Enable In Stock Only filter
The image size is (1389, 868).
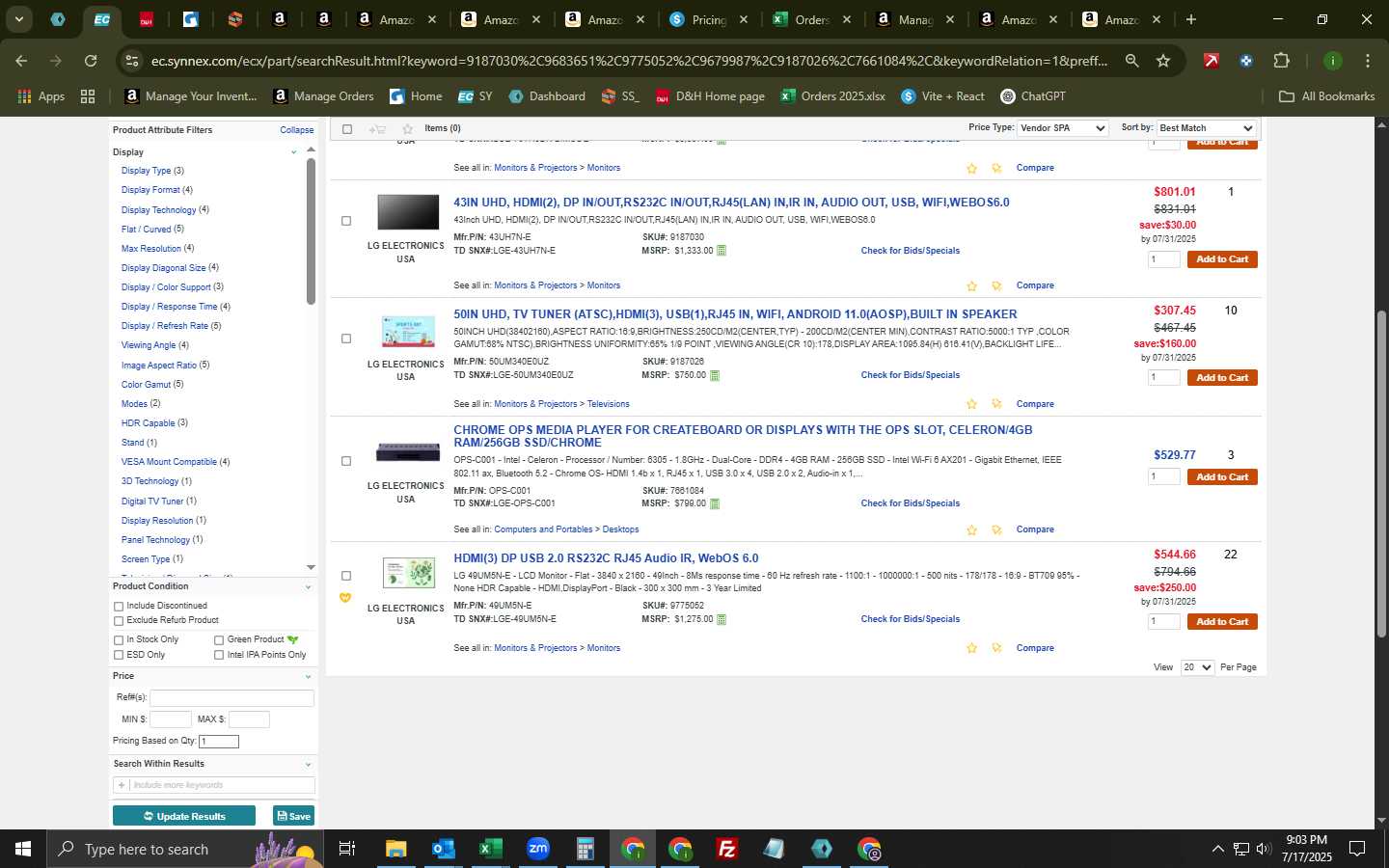[x=119, y=640]
